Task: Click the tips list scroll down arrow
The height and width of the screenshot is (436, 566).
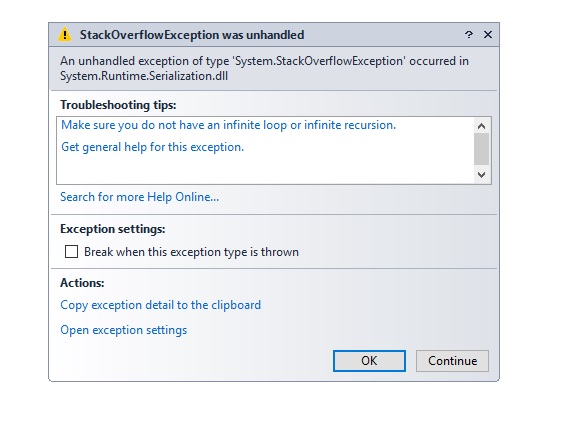Action: tap(481, 175)
